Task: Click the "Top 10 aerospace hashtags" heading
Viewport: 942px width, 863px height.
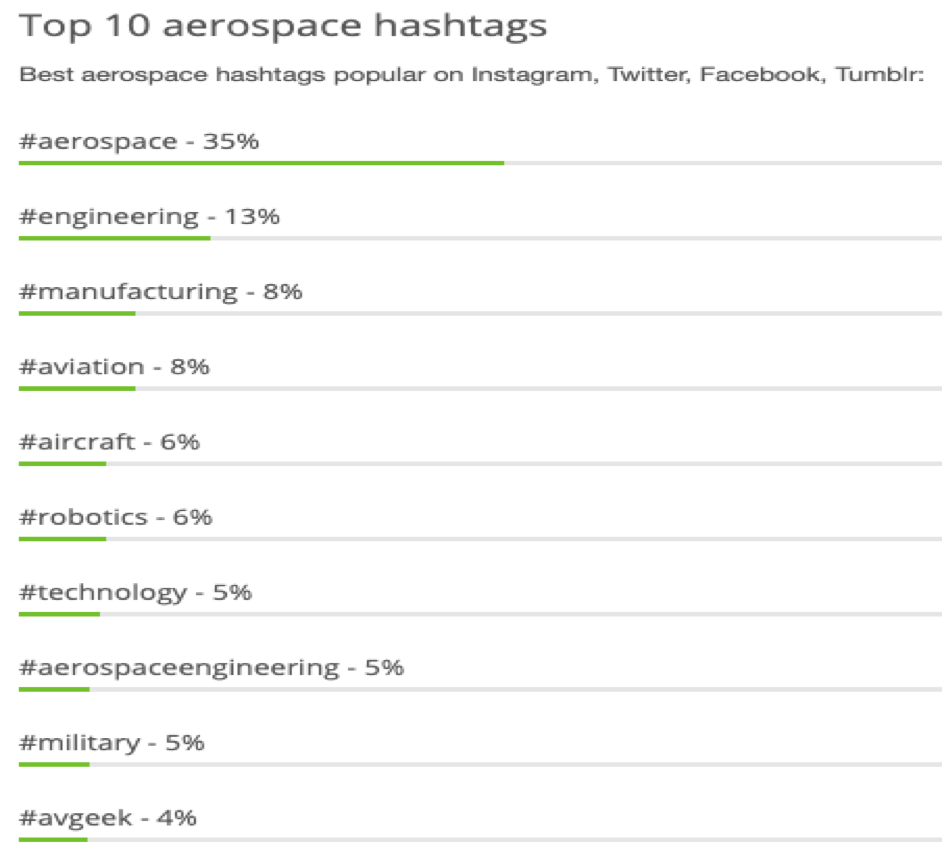Action: pyautogui.click(x=283, y=26)
